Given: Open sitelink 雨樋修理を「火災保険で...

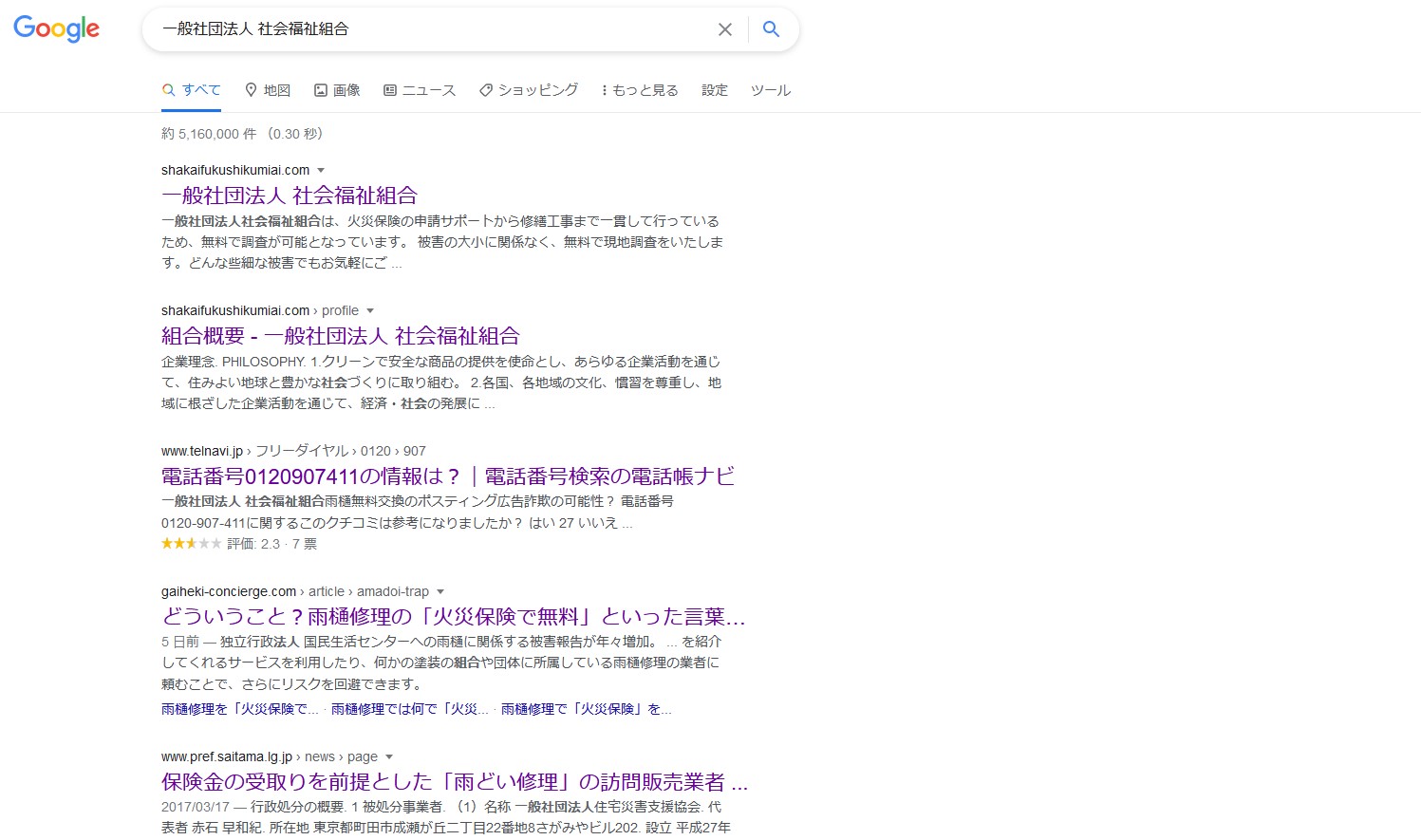Looking at the screenshot, I should pos(240,709).
